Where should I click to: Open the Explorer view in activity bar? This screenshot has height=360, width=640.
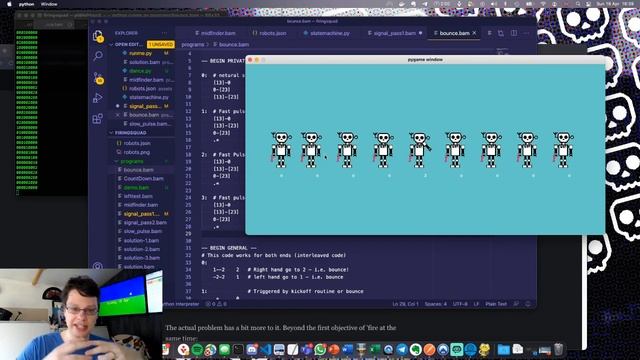pyautogui.click(x=98, y=36)
